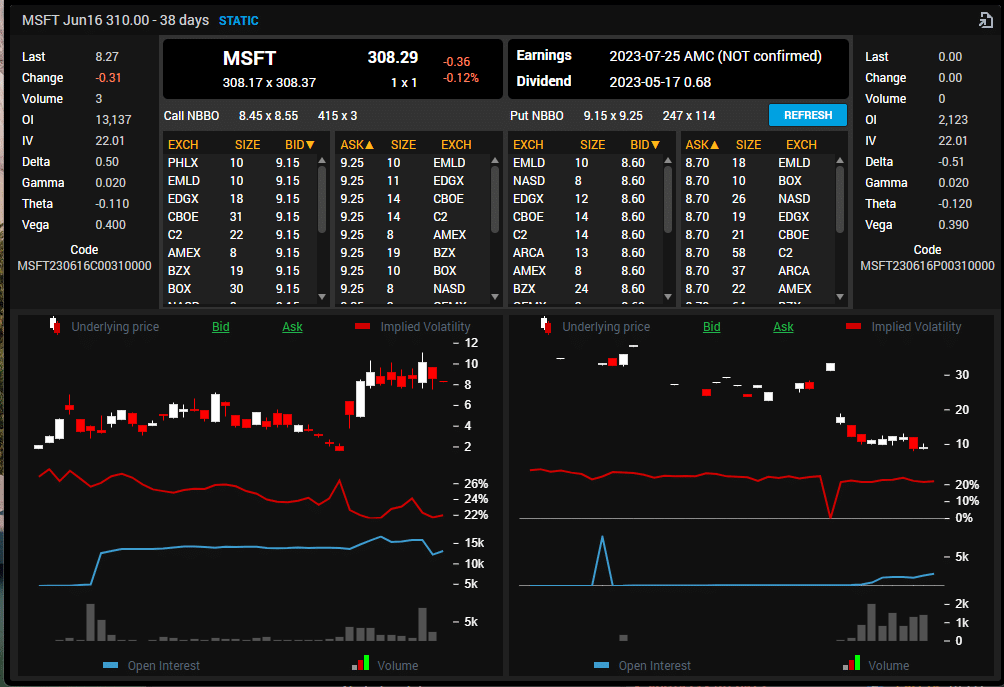Select the EDGX row with size 11
Viewport: 1004px width, 687px height.
[413, 181]
